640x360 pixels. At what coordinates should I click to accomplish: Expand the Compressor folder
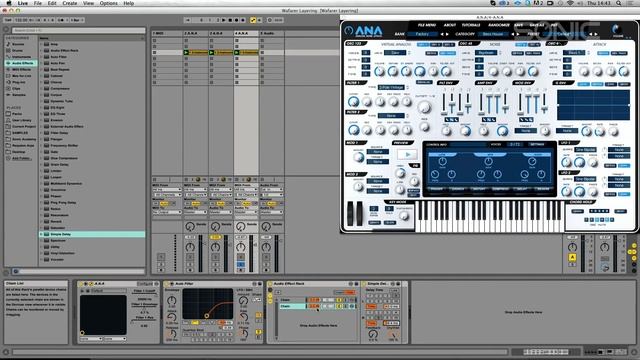click(42, 89)
